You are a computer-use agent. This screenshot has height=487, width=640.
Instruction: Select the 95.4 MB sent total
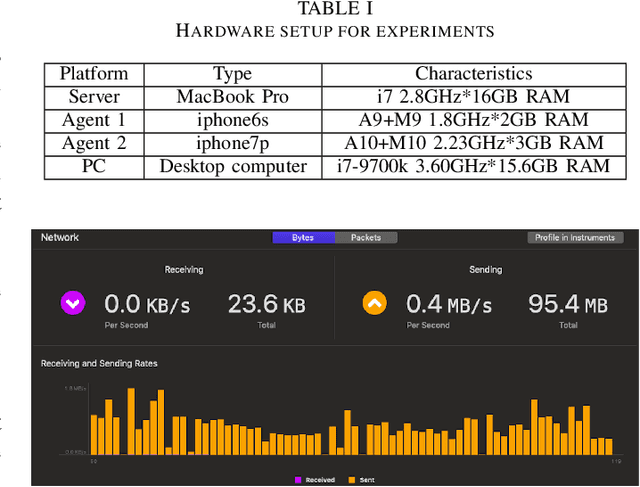pyautogui.click(x=568, y=304)
